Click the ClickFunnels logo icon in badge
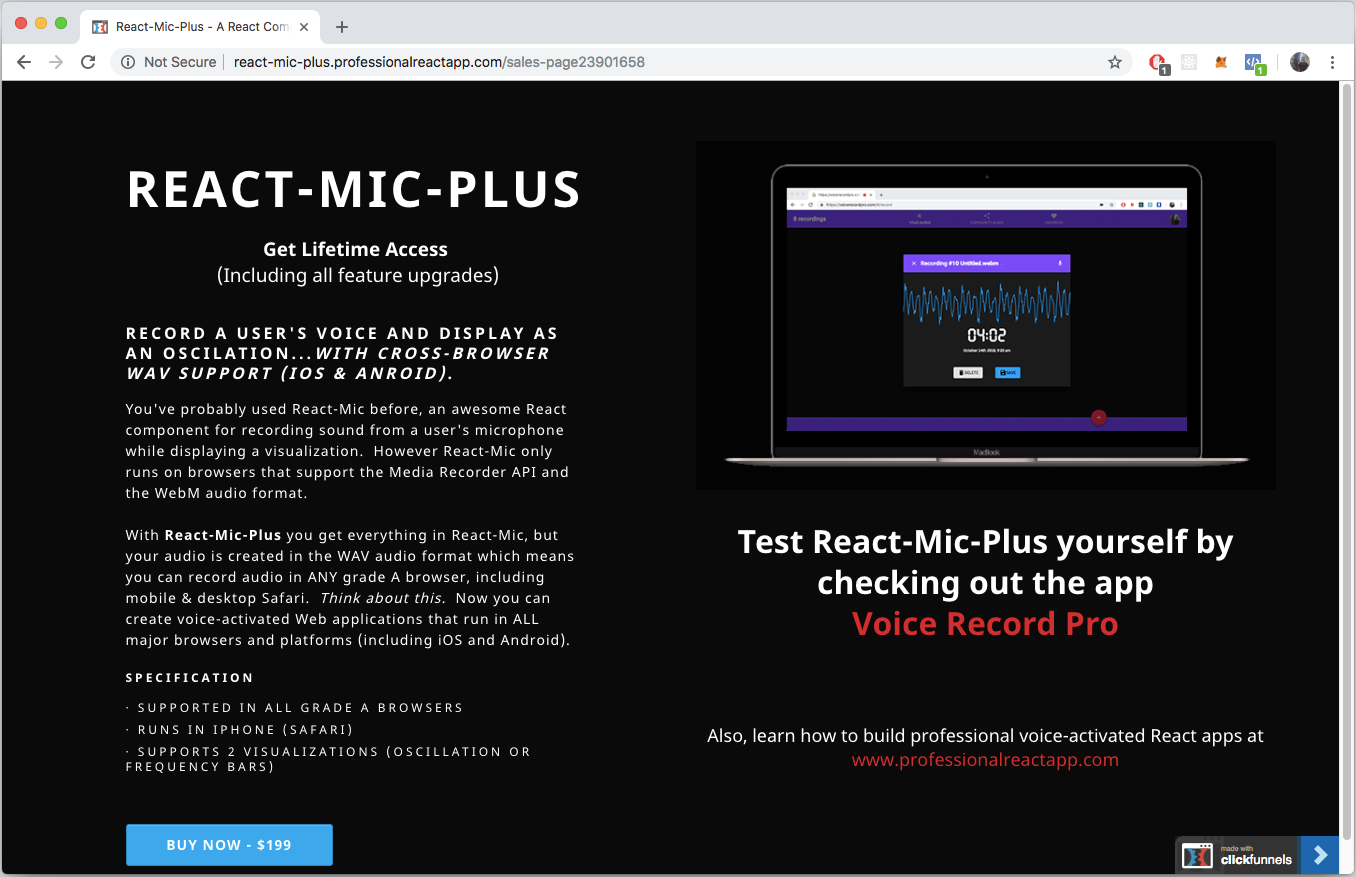Screen dimensions: 1356x877 [1197, 855]
